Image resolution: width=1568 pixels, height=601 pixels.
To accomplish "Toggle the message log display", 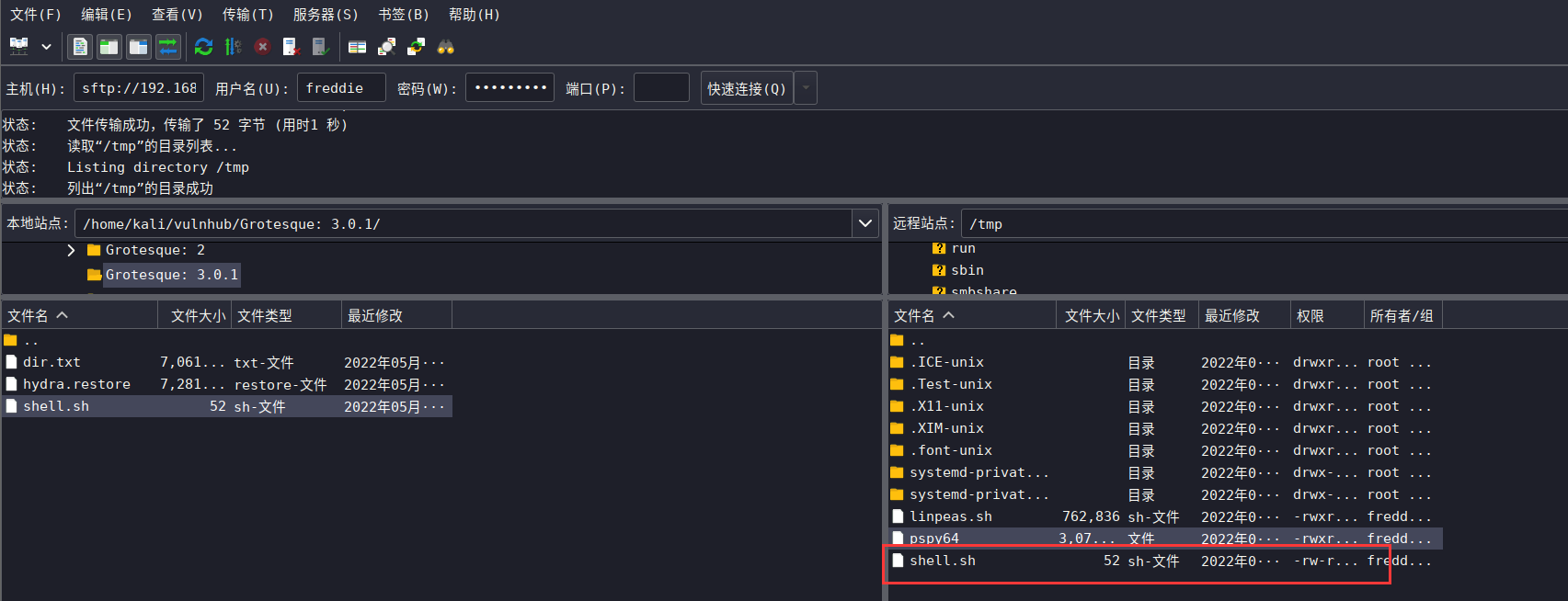I will 80,46.
